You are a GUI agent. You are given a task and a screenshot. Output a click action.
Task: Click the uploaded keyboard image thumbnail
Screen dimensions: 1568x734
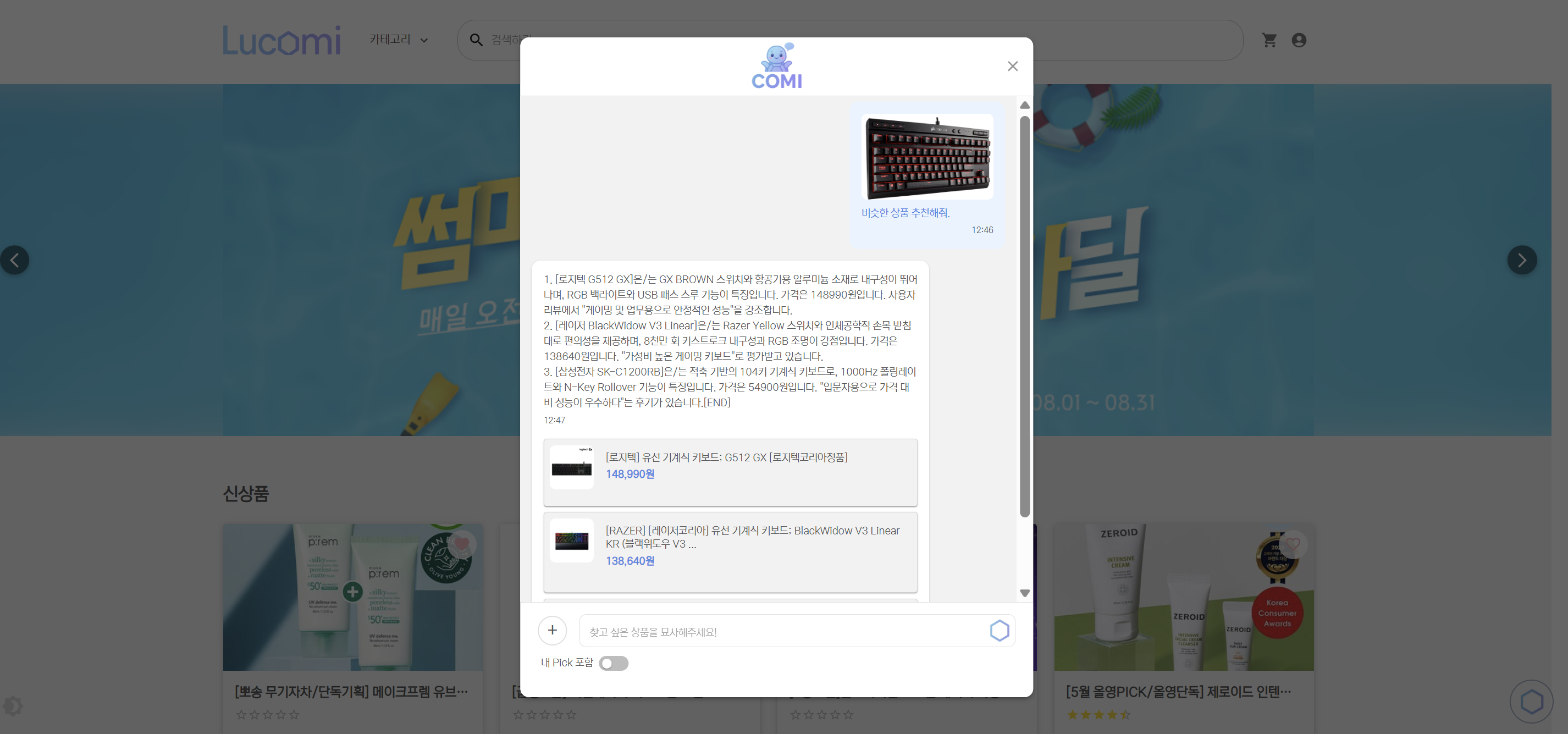pos(927,157)
